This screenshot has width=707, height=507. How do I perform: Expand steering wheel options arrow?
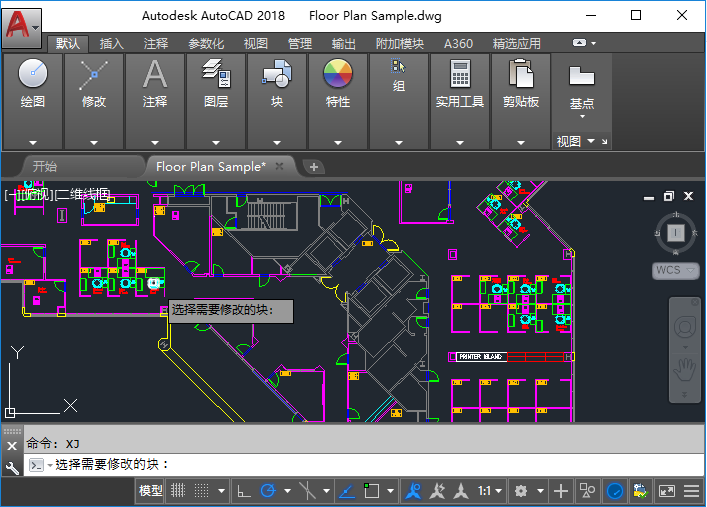click(x=685, y=347)
